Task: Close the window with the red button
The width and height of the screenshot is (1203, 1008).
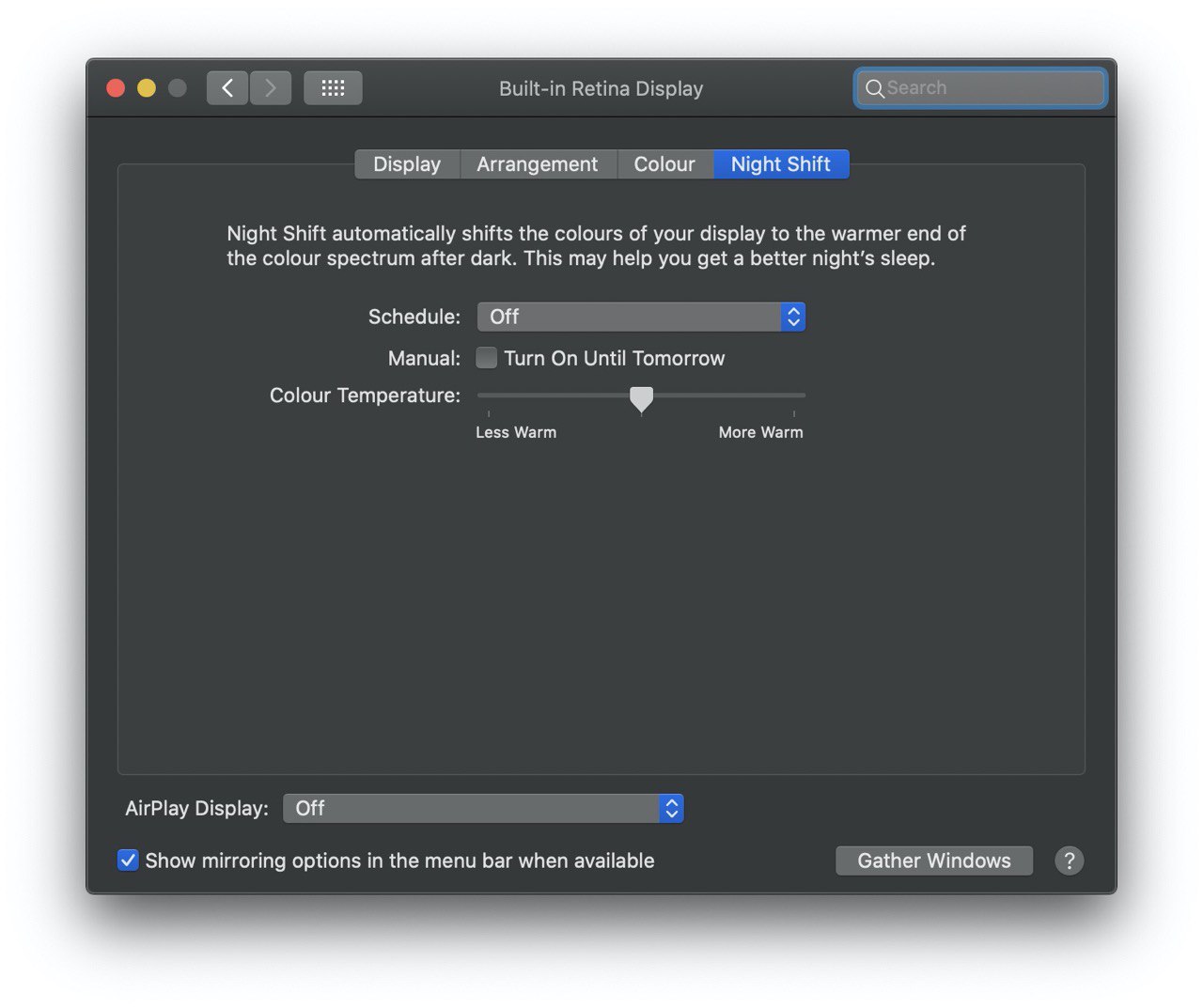Action: coord(116,88)
